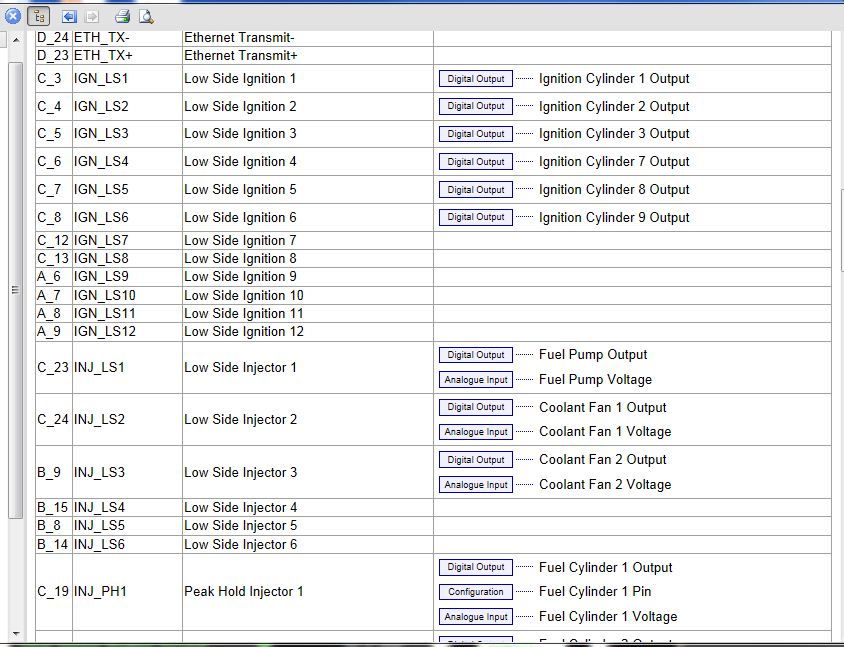Click the Back arrow icon
This screenshot has width=844, height=647.
click(x=68, y=16)
